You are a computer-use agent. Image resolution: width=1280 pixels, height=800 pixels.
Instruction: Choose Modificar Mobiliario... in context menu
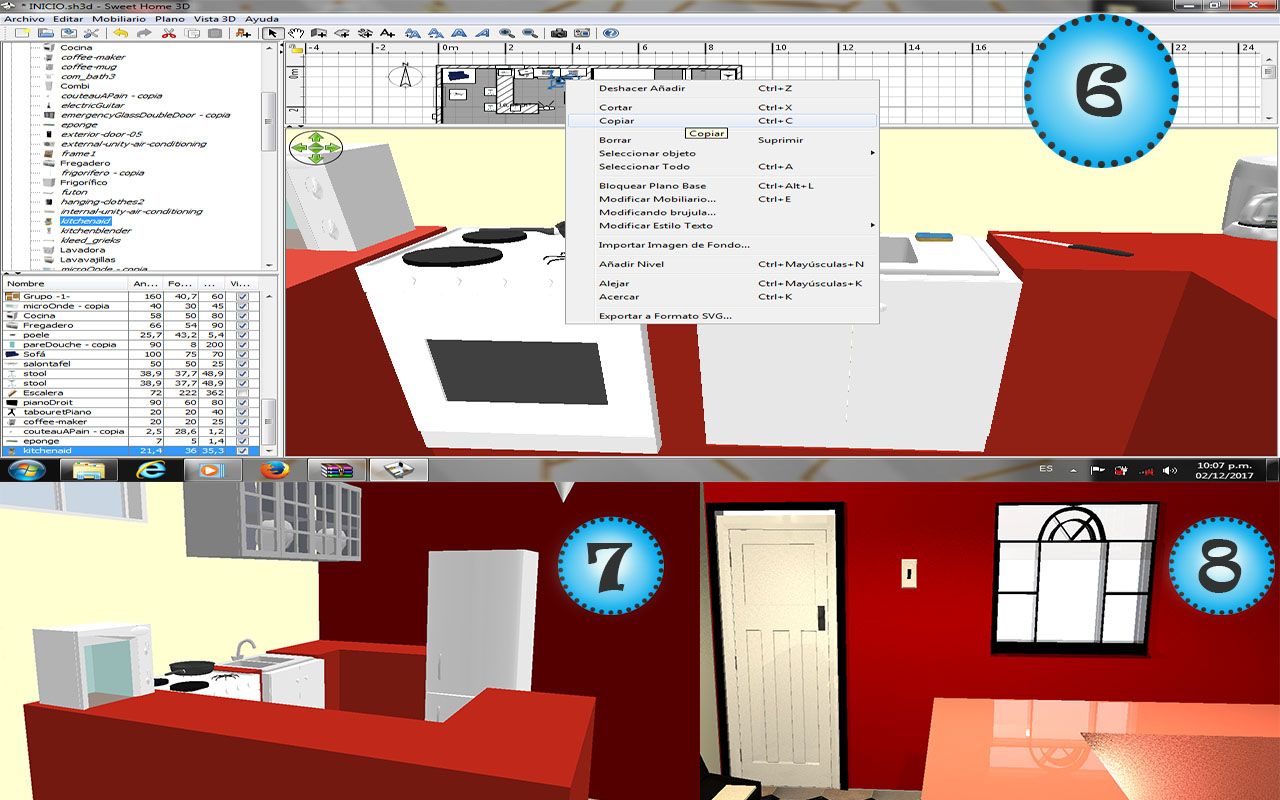[x=722, y=199]
